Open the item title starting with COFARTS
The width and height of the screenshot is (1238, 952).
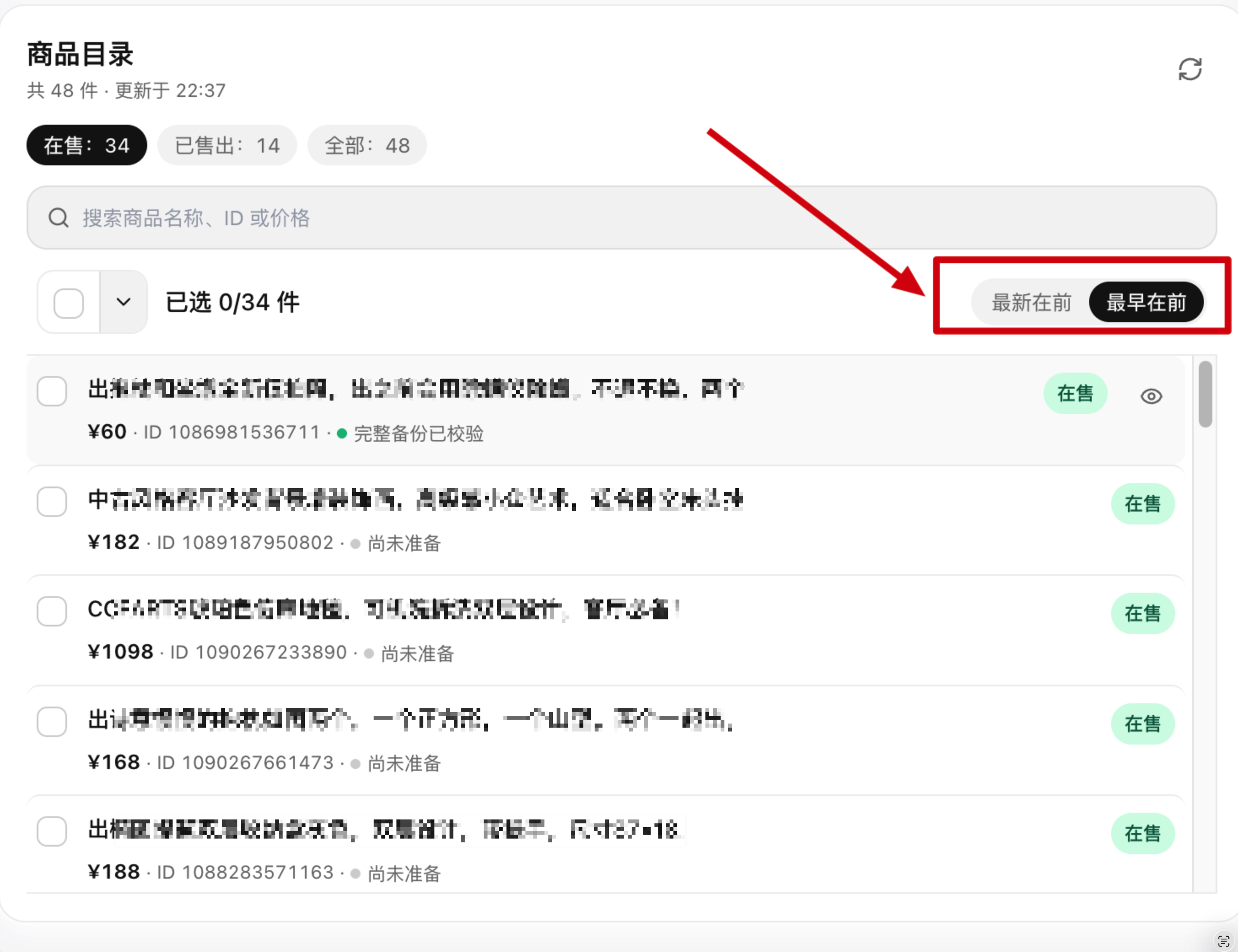(384, 610)
